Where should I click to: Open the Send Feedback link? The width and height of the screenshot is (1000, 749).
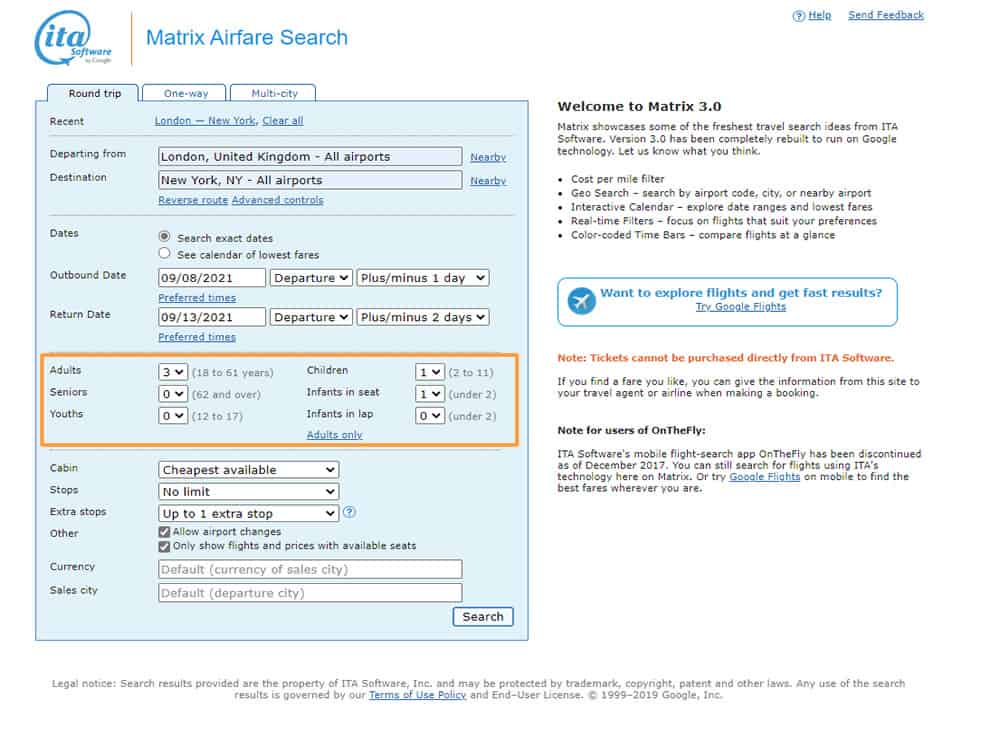[886, 15]
